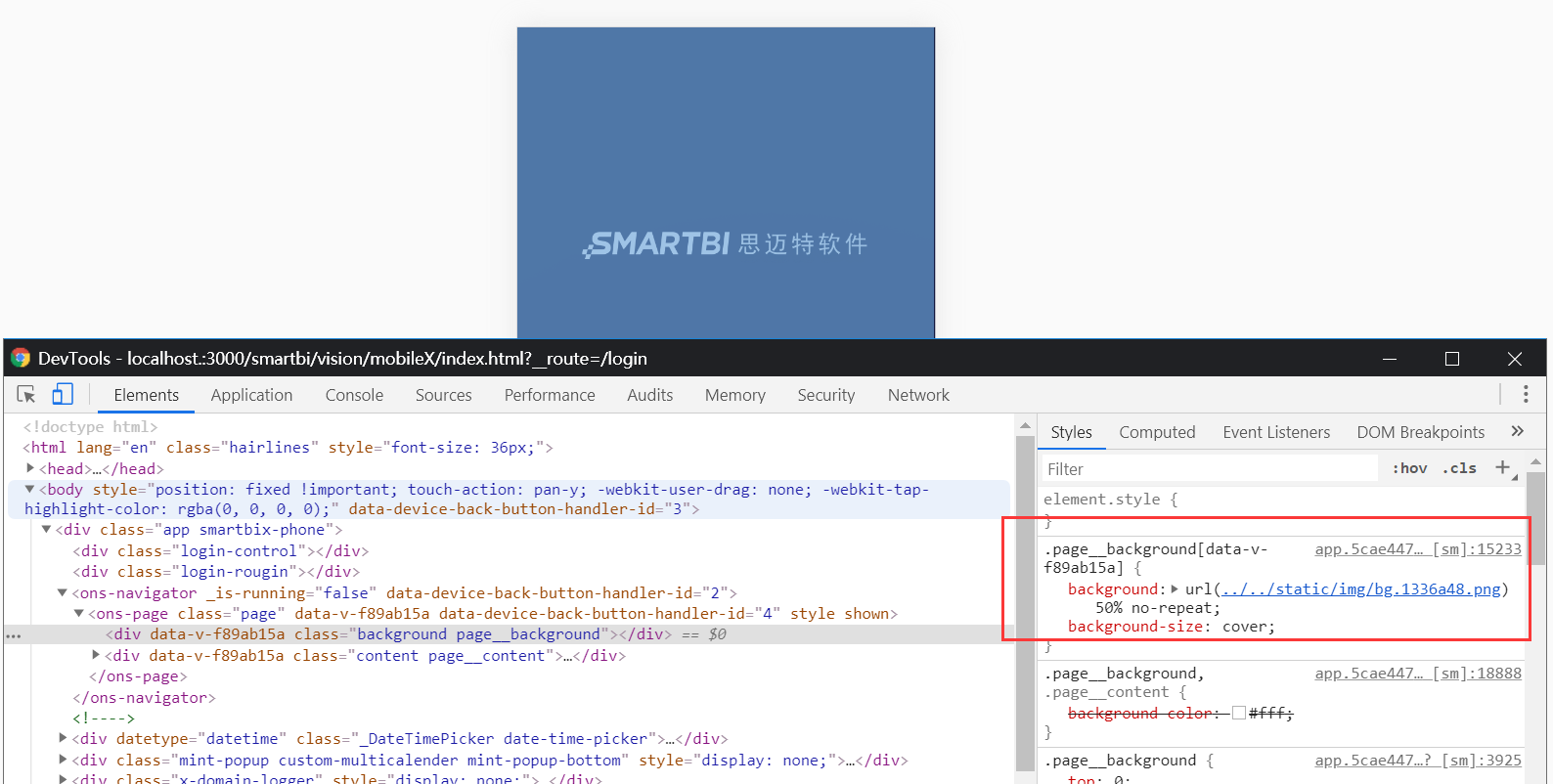Add new style rule plus icon

[1503, 468]
